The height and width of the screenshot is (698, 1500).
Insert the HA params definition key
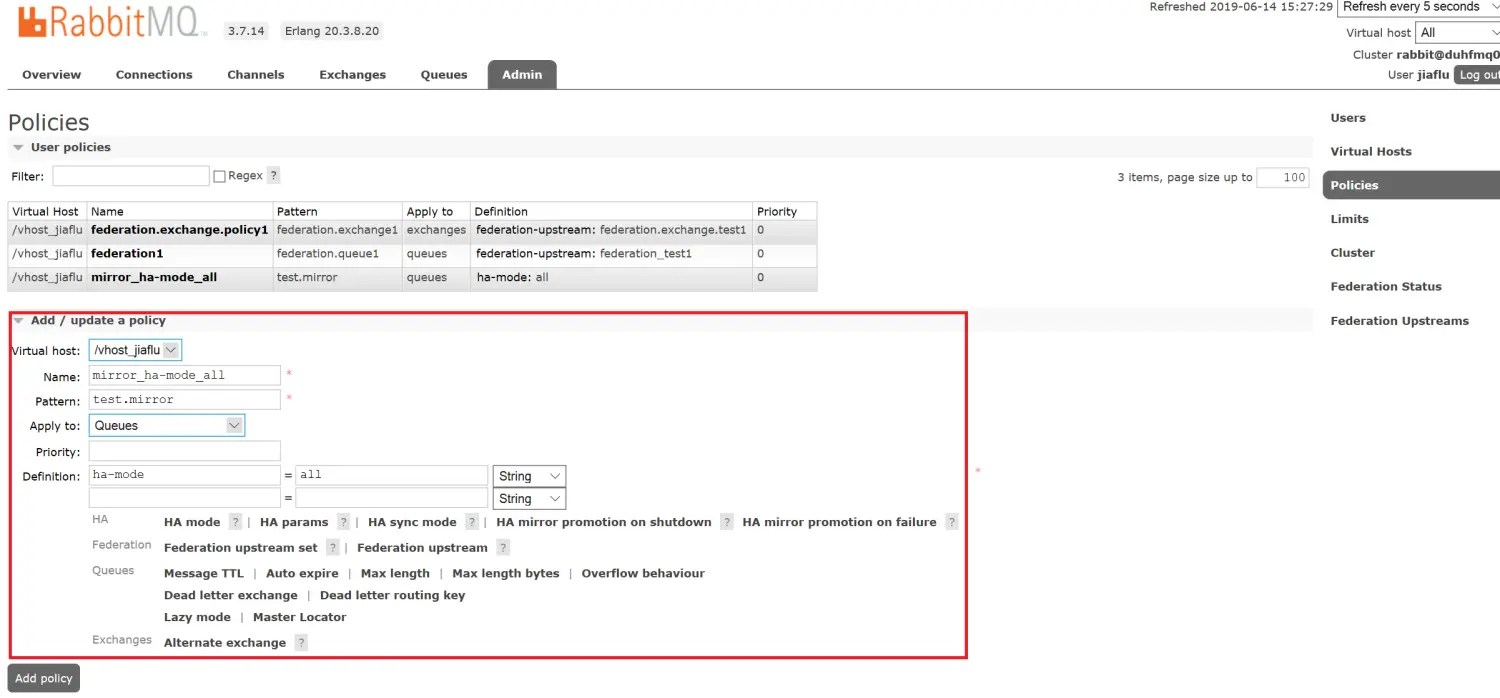[294, 522]
